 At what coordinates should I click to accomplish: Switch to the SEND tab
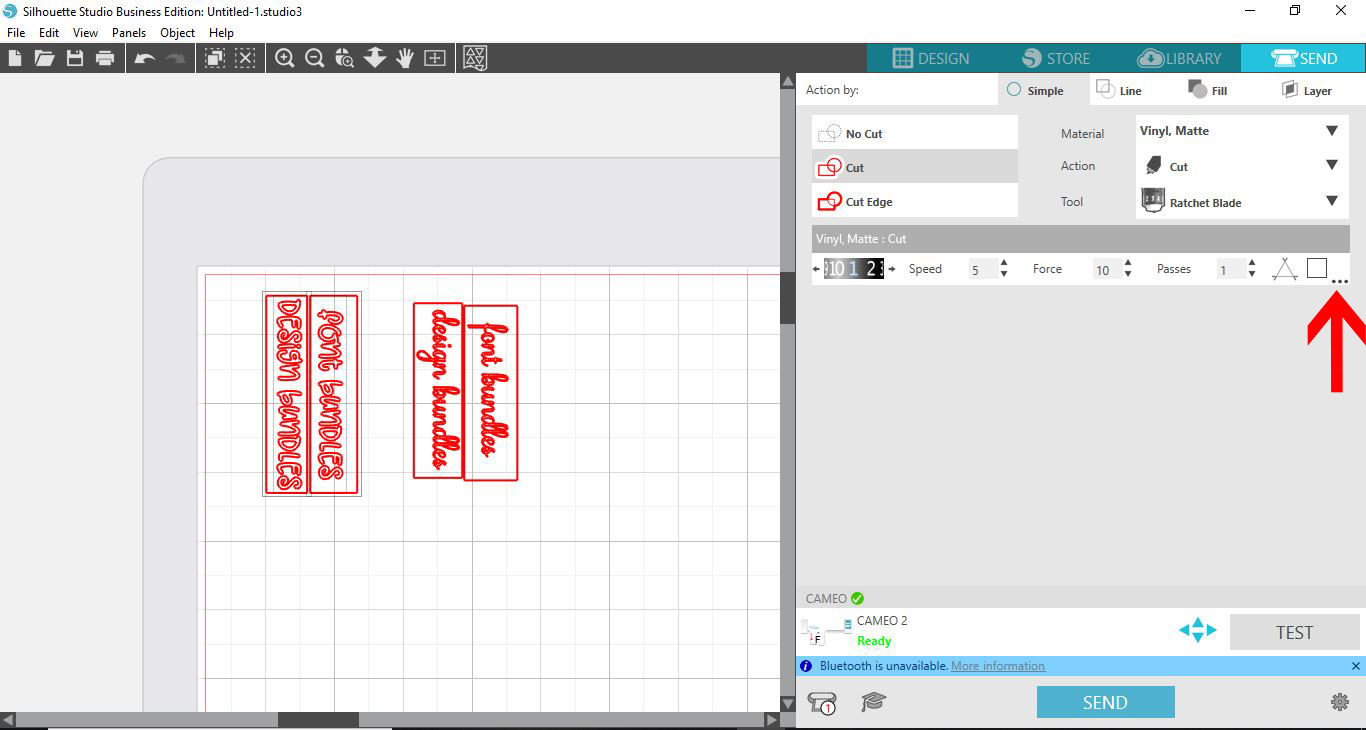point(1303,58)
